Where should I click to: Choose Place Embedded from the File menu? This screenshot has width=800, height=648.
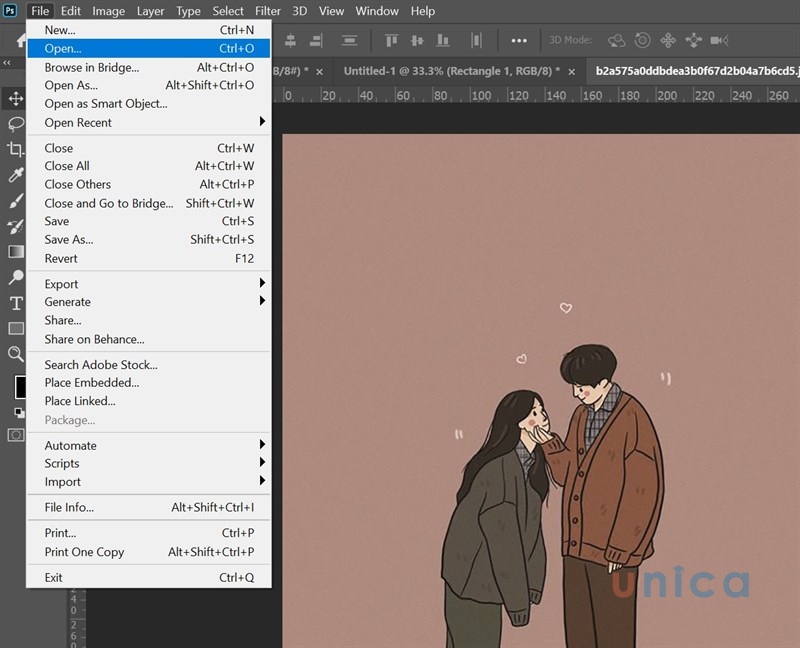point(92,382)
